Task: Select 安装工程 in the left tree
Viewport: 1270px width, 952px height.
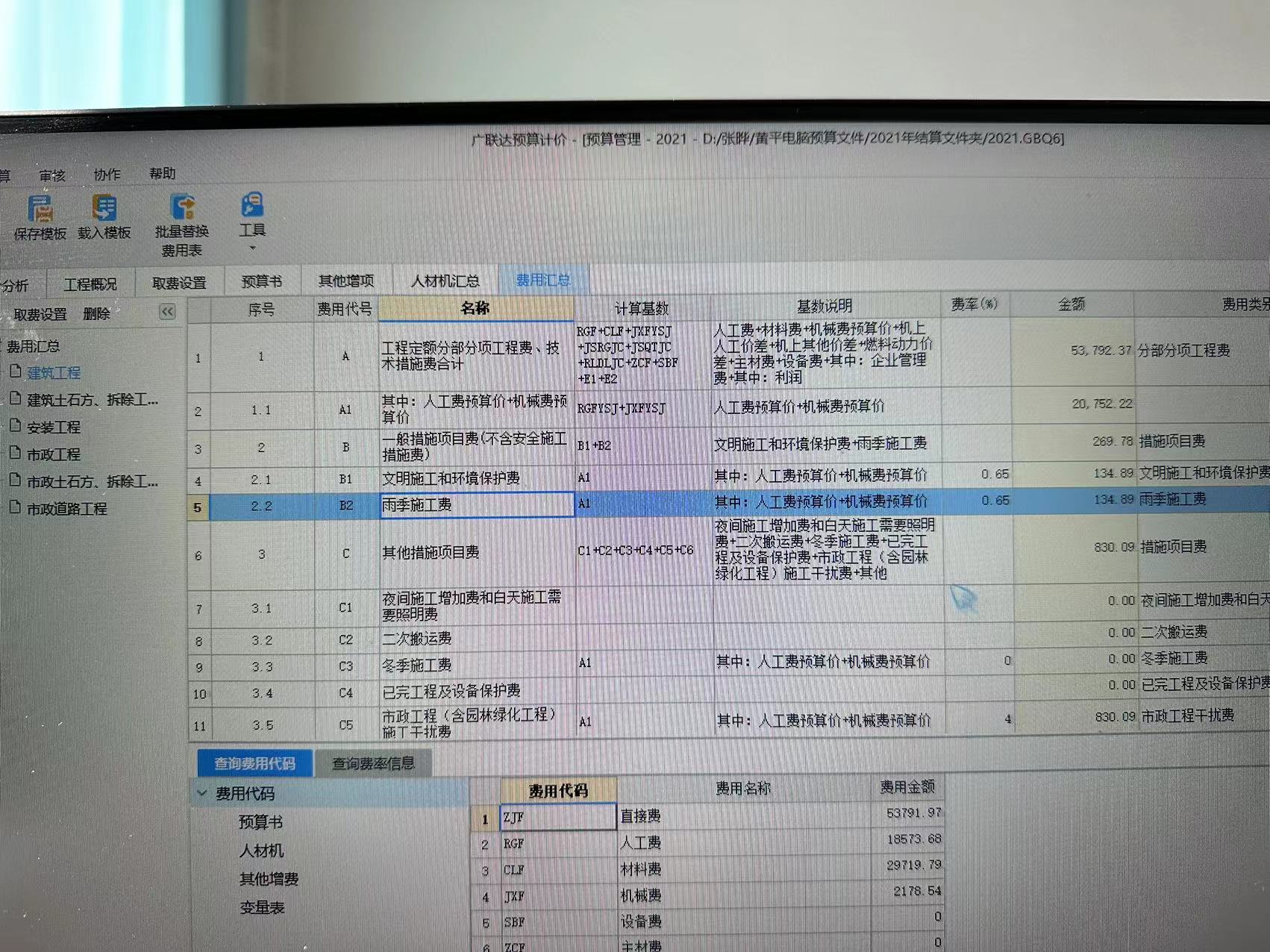Action: (x=54, y=428)
